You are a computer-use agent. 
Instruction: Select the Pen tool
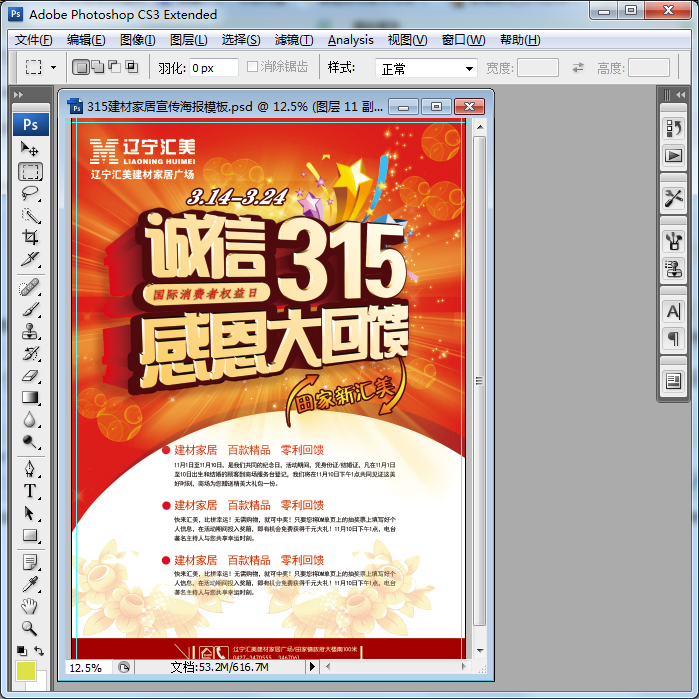point(30,469)
